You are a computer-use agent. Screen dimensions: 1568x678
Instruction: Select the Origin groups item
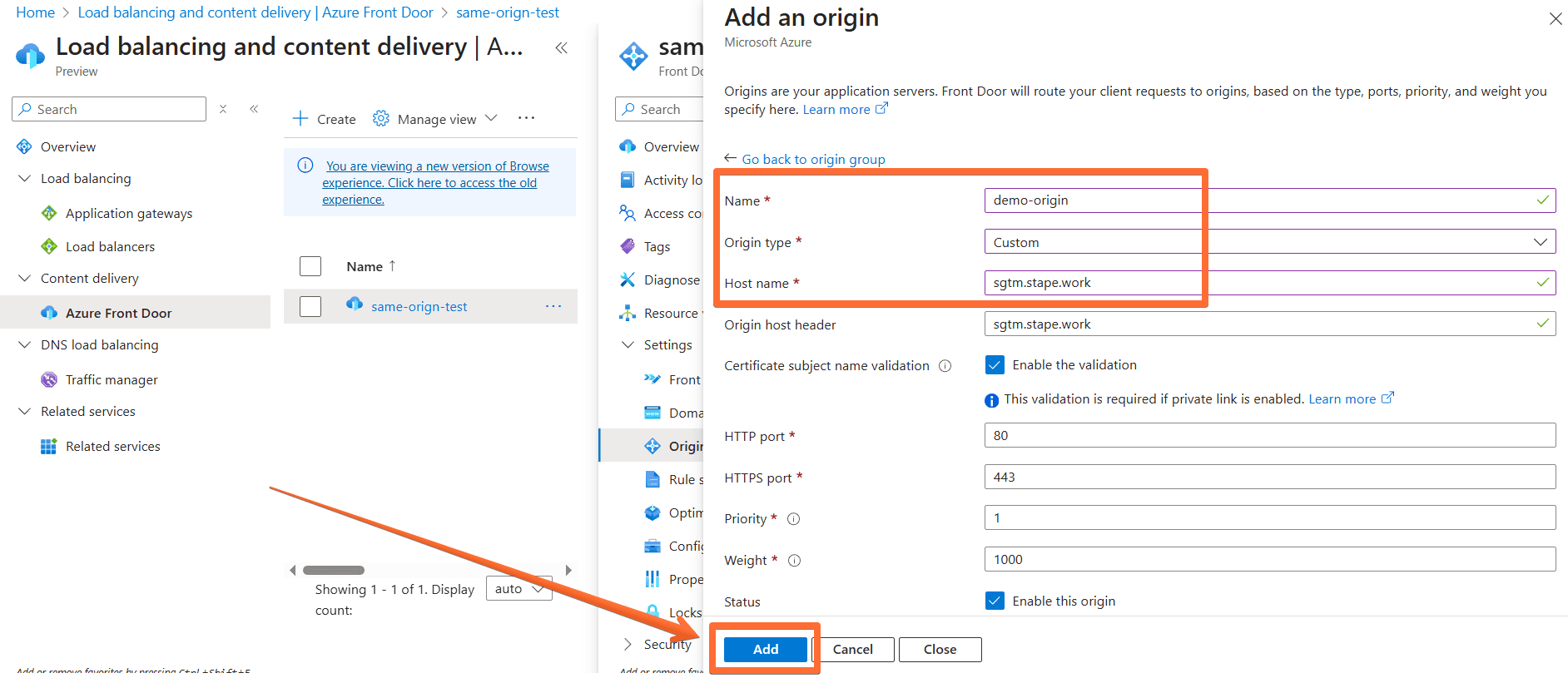click(653, 445)
